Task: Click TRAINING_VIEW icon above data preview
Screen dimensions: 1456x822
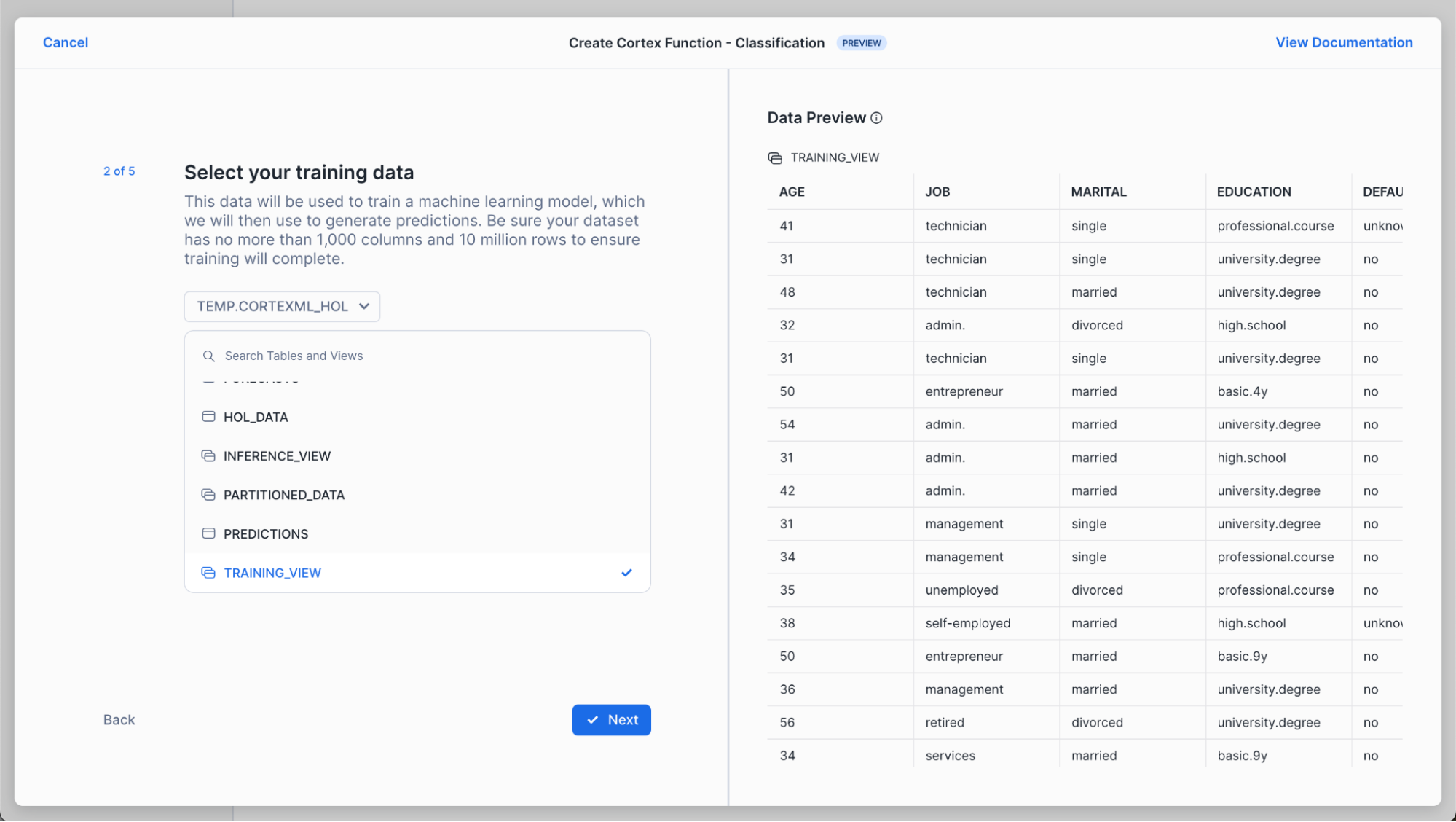Action: 775,158
